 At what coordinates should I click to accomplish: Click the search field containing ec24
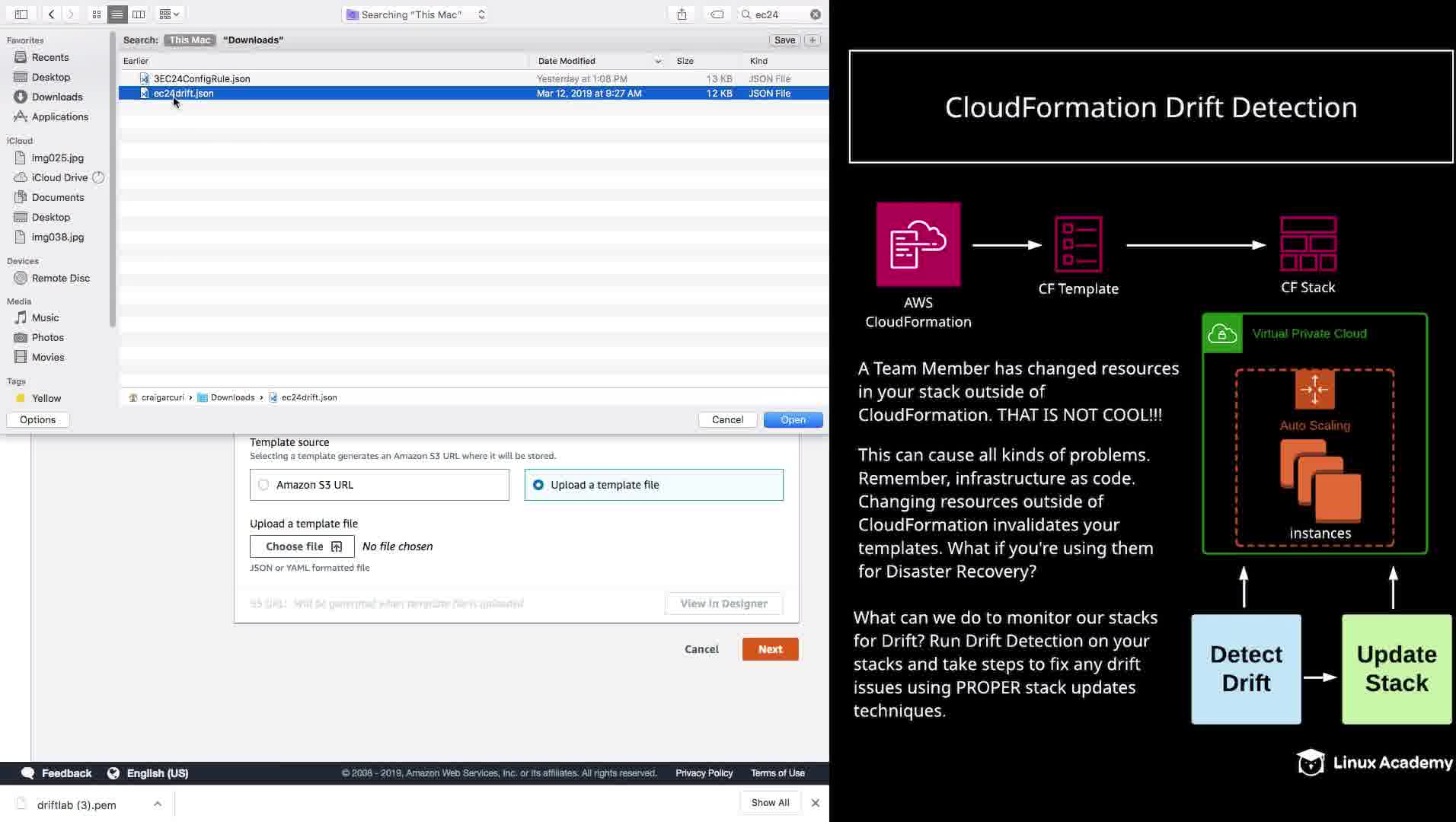tap(781, 14)
